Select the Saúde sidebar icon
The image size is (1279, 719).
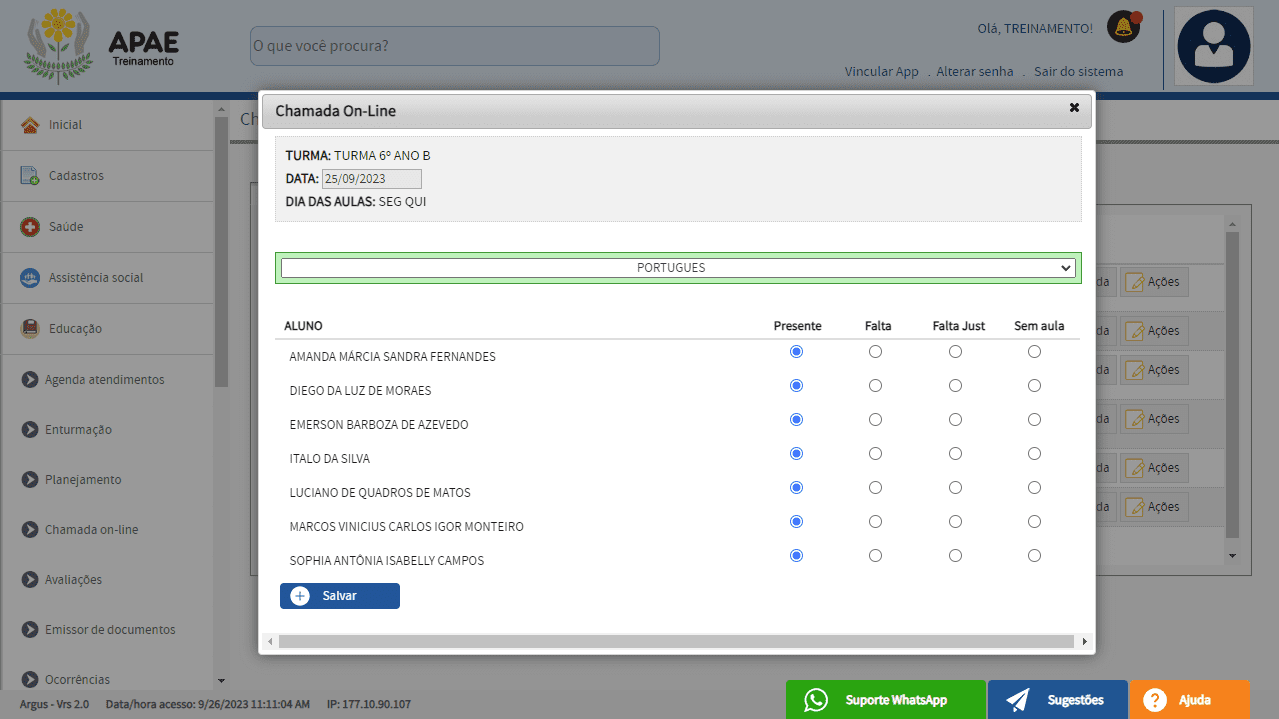tap(30, 227)
